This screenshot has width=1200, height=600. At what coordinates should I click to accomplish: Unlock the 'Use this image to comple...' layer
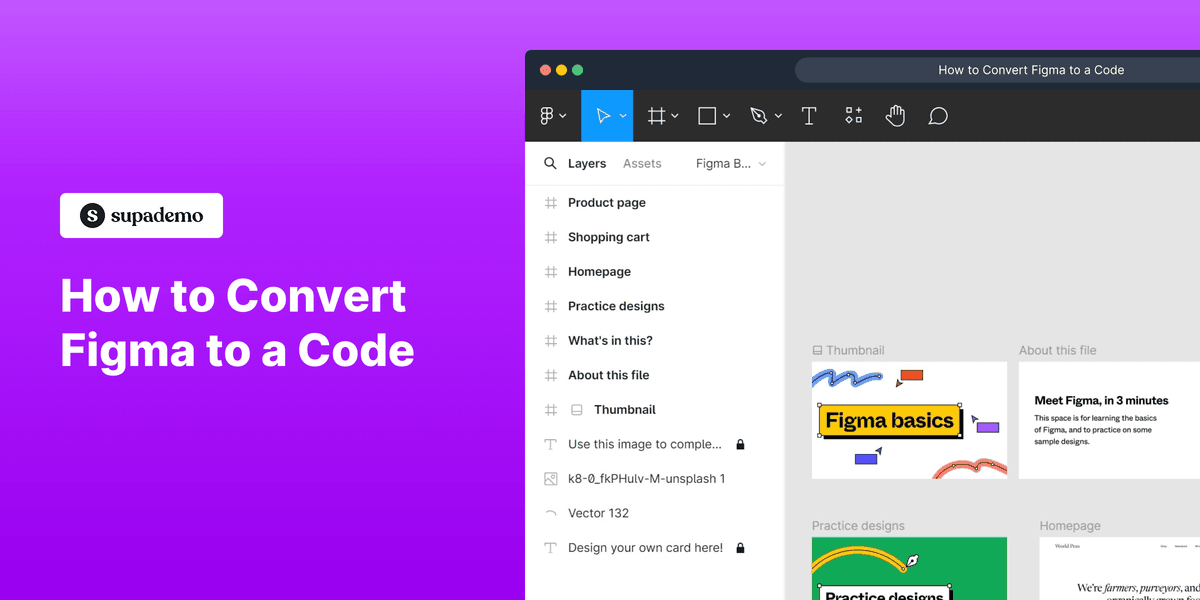[x=739, y=444]
